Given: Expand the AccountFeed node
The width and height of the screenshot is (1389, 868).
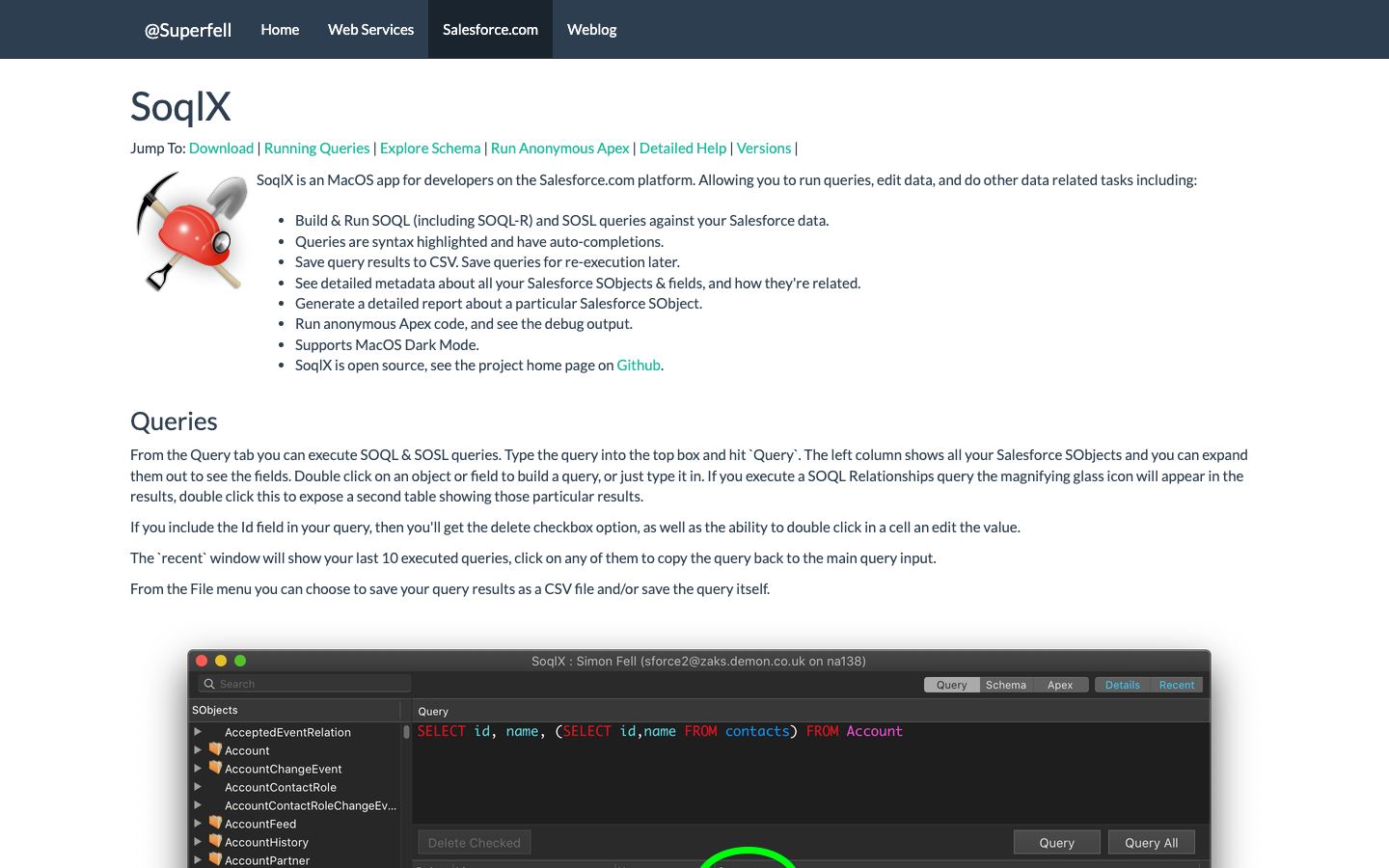Looking at the screenshot, I should [198, 824].
